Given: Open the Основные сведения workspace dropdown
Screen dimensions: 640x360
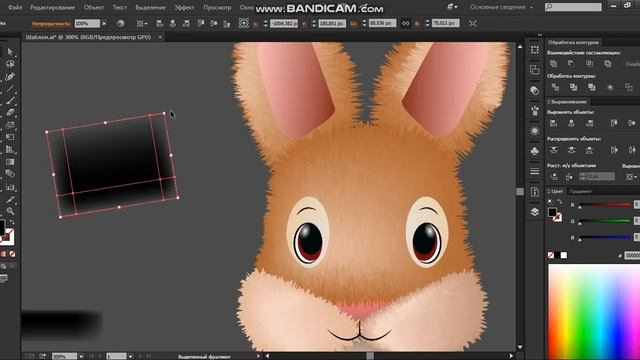Looking at the screenshot, I should (501, 7).
